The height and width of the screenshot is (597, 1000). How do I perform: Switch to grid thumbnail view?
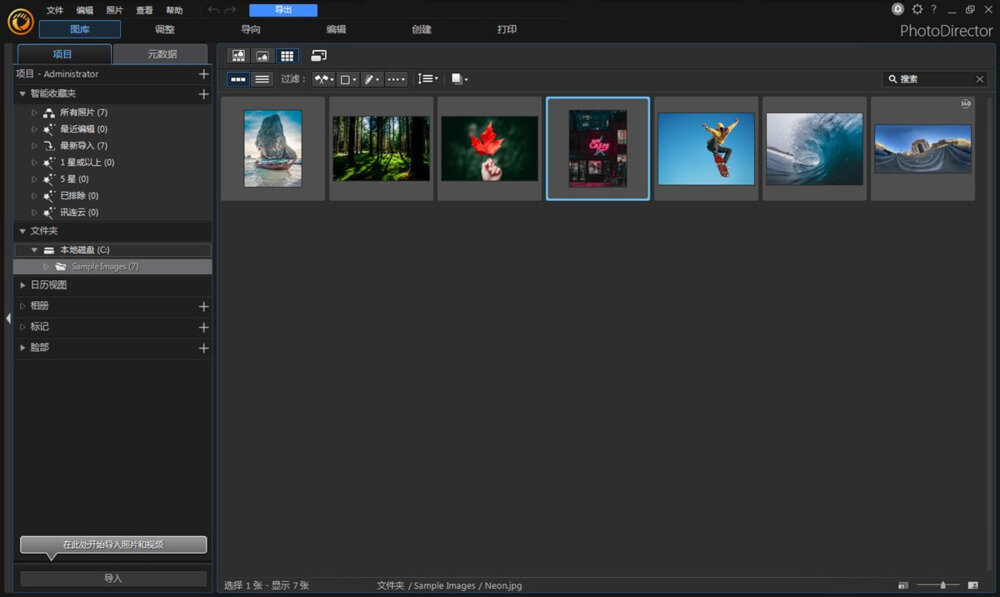(x=287, y=55)
